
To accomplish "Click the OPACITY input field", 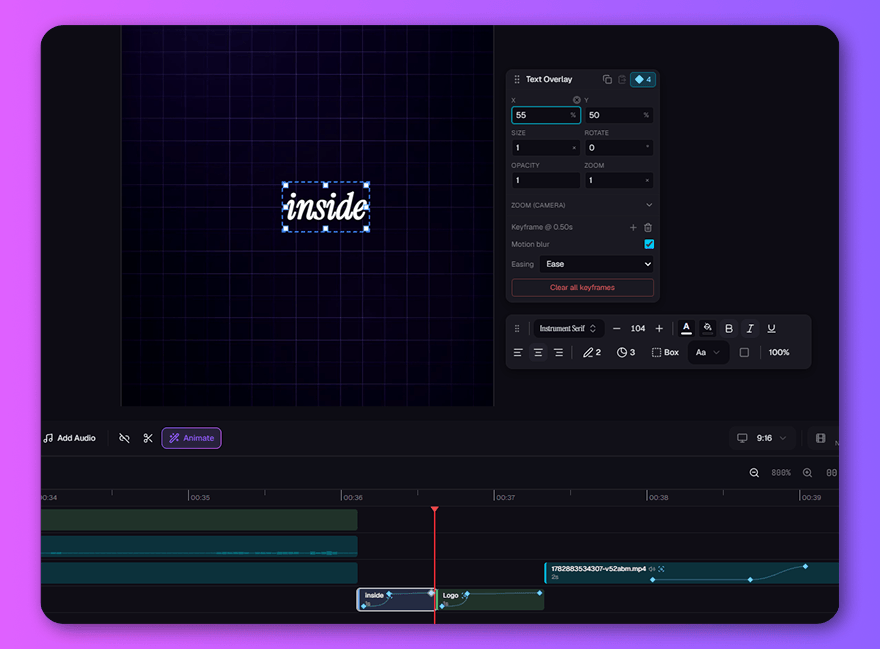I will coord(546,180).
